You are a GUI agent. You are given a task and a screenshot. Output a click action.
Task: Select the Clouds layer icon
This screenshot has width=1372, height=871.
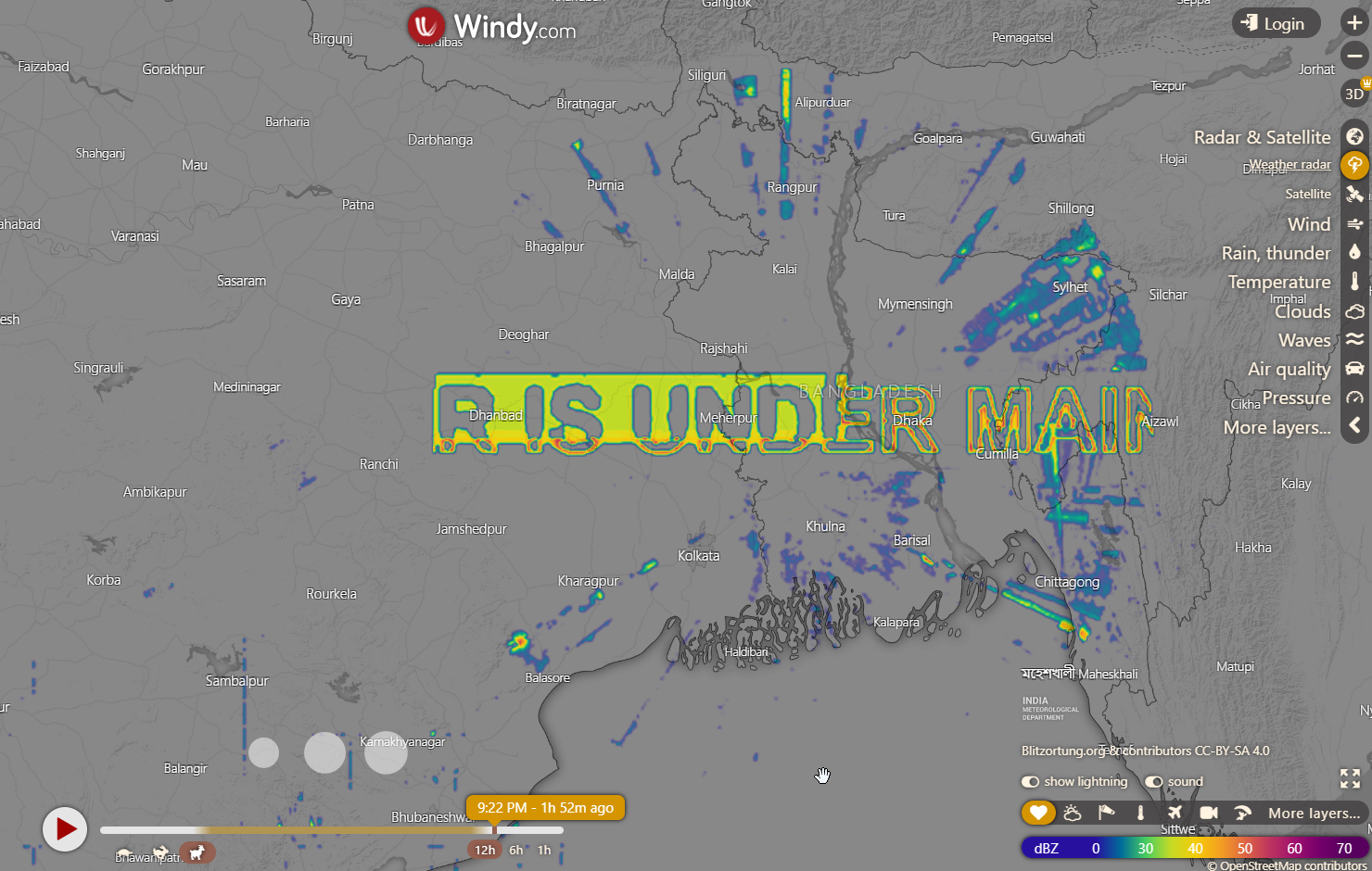pyautogui.click(x=1354, y=311)
